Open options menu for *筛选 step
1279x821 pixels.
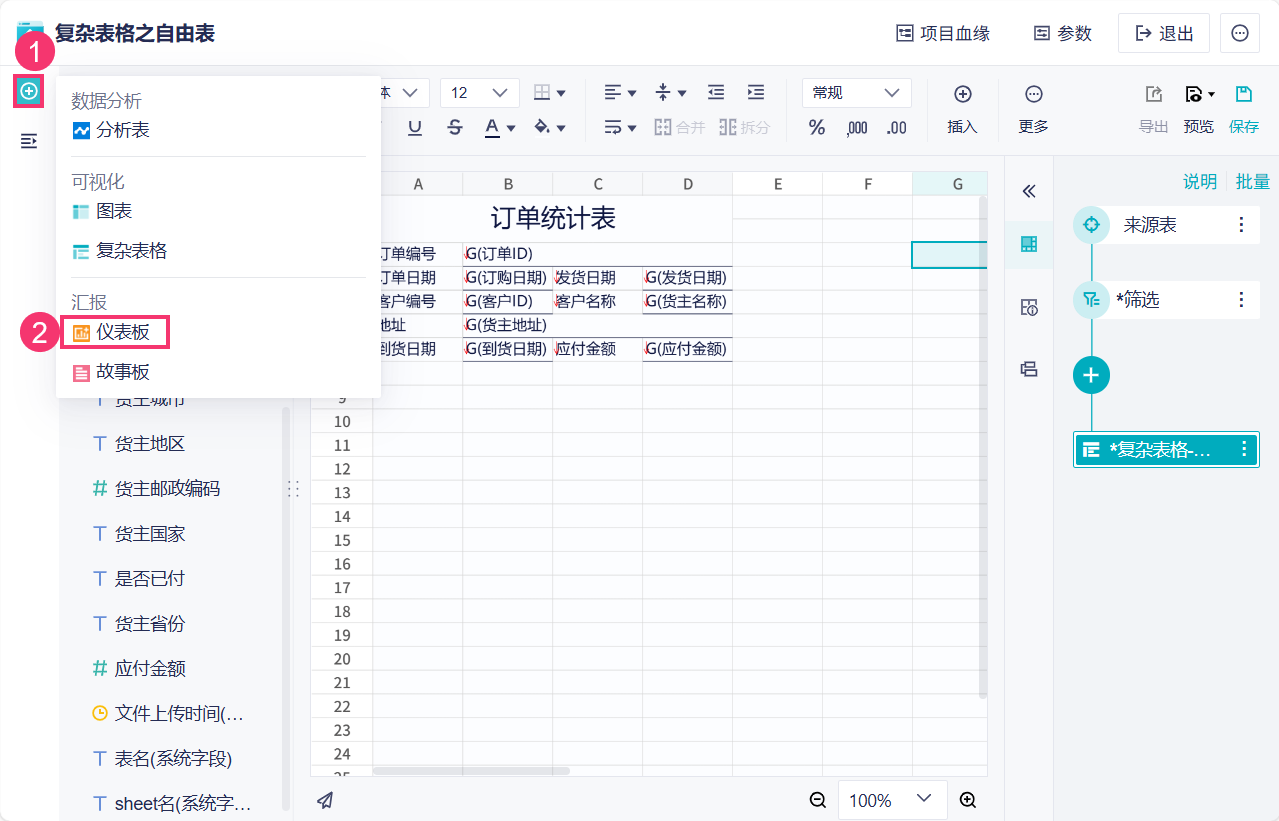click(1241, 299)
